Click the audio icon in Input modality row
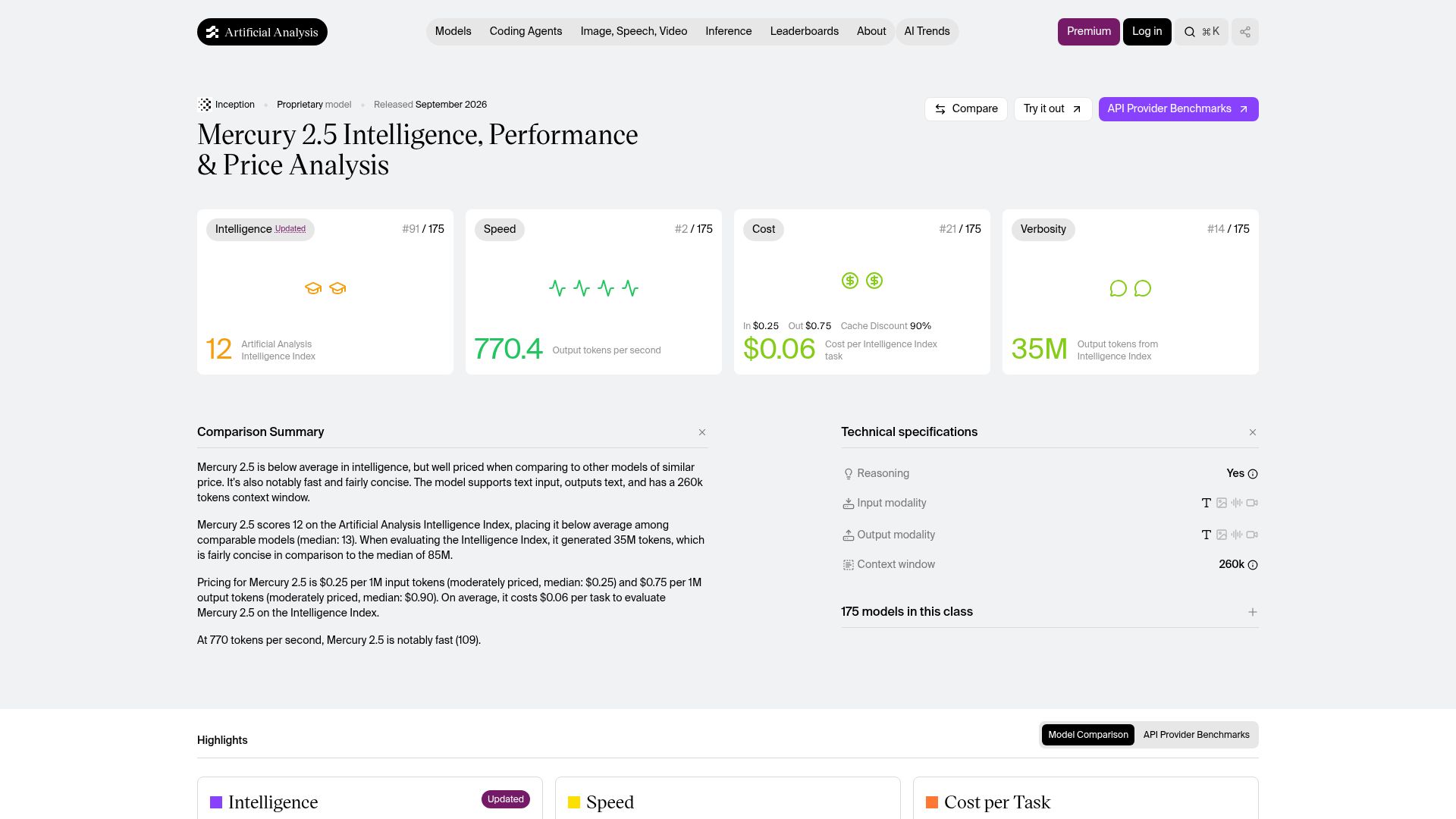The height and width of the screenshot is (819, 1456). (x=1237, y=503)
